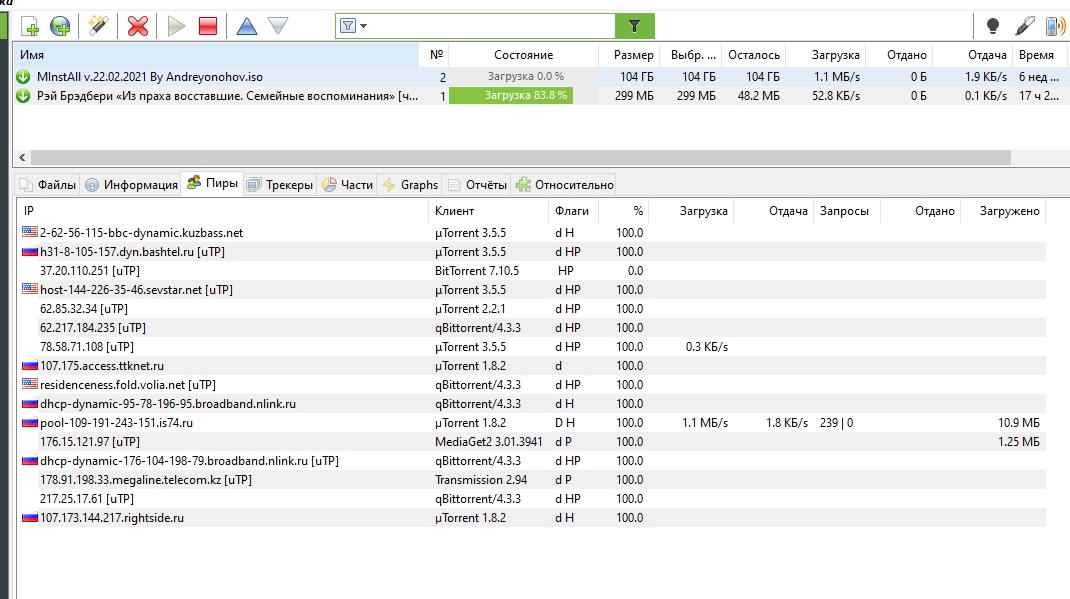Click the green filter funnel button

click(x=634, y=26)
